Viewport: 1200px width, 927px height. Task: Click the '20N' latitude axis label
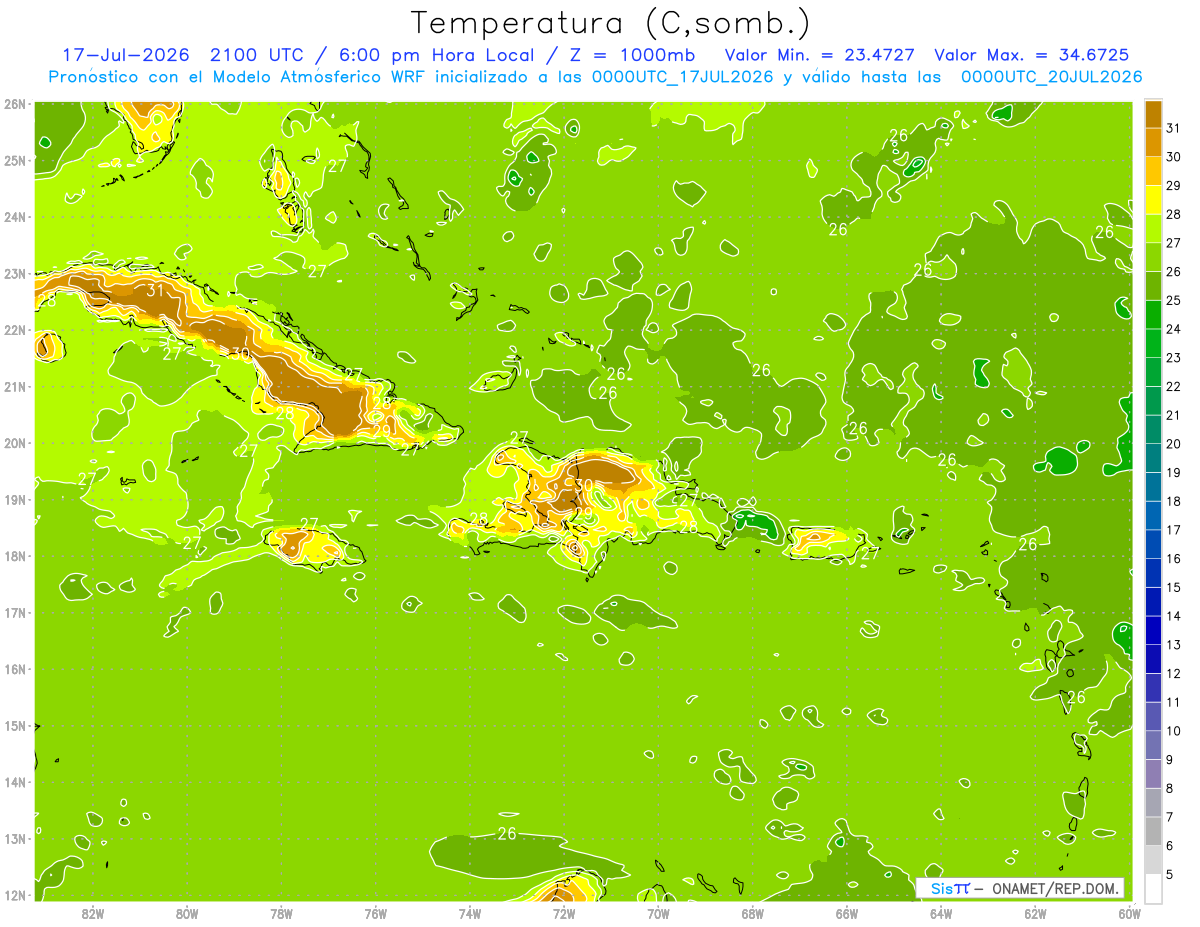[x=15, y=443]
